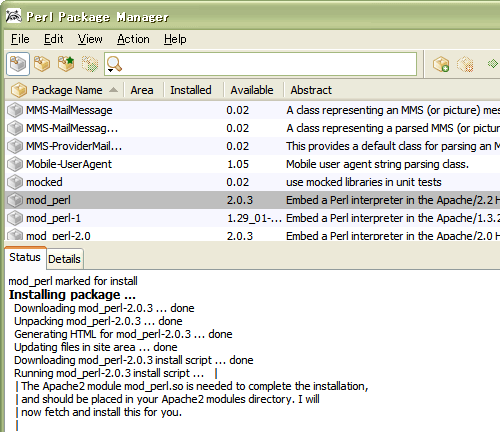Switch to the Status tab
The image size is (500, 432).
pos(25,257)
